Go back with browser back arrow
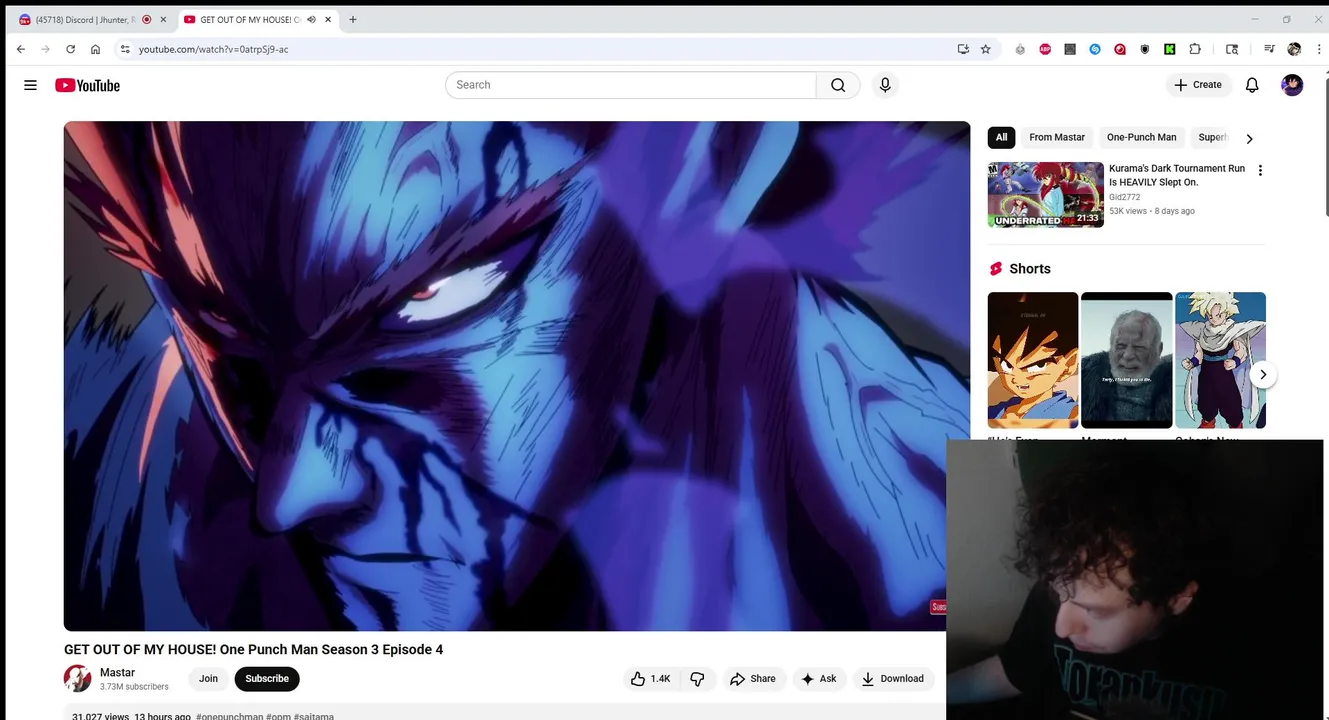The height and width of the screenshot is (720, 1329). point(21,49)
